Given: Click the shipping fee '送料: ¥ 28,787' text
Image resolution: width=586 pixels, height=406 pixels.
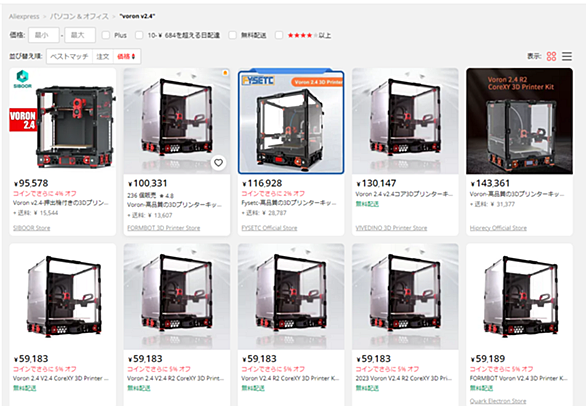Looking at the screenshot, I should [x=264, y=213].
